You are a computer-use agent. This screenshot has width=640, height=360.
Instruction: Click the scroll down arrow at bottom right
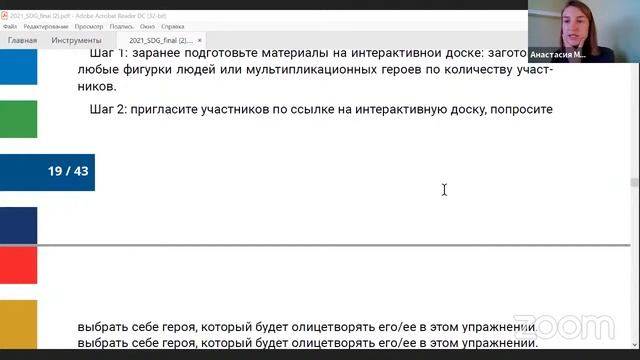click(x=635, y=345)
